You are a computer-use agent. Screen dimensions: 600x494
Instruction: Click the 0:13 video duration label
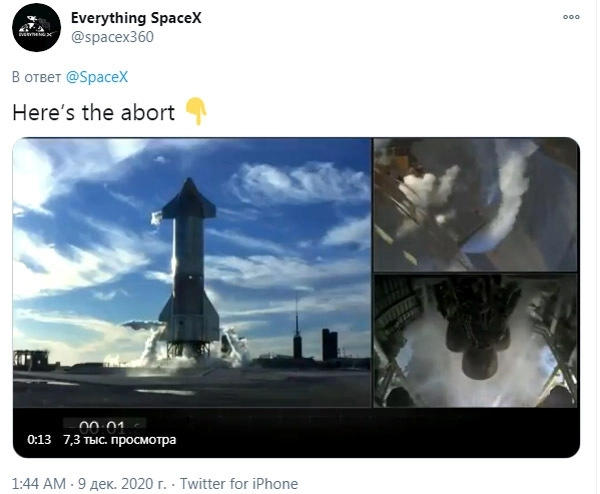click(x=39, y=439)
